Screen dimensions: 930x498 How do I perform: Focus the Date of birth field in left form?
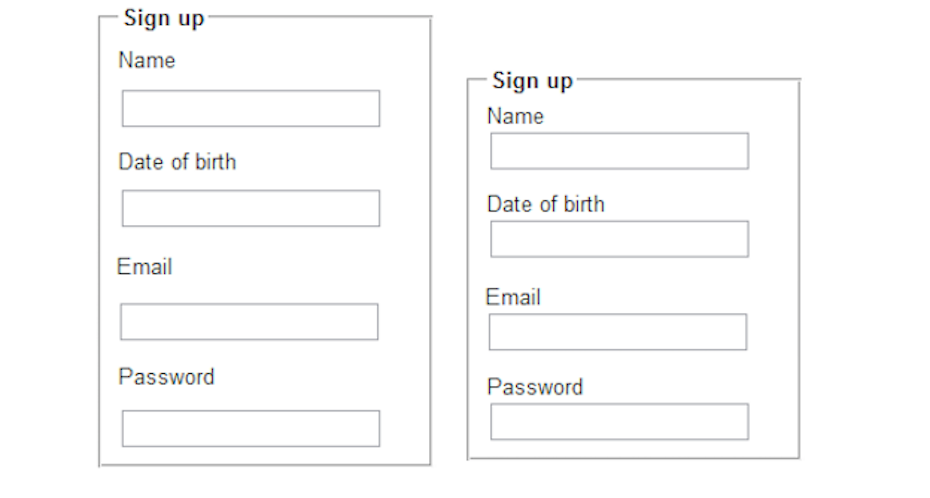250,209
